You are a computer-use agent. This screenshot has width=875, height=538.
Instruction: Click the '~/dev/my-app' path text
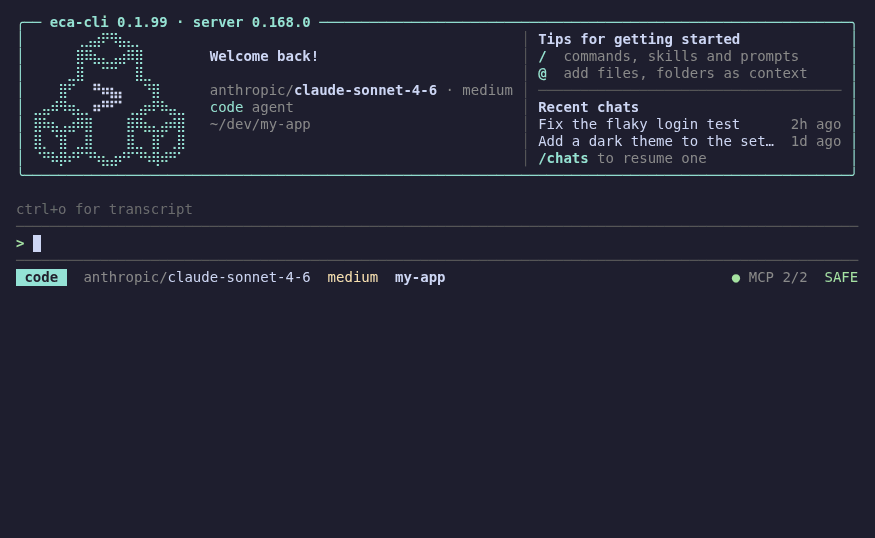pyautogui.click(x=260, y=124)
